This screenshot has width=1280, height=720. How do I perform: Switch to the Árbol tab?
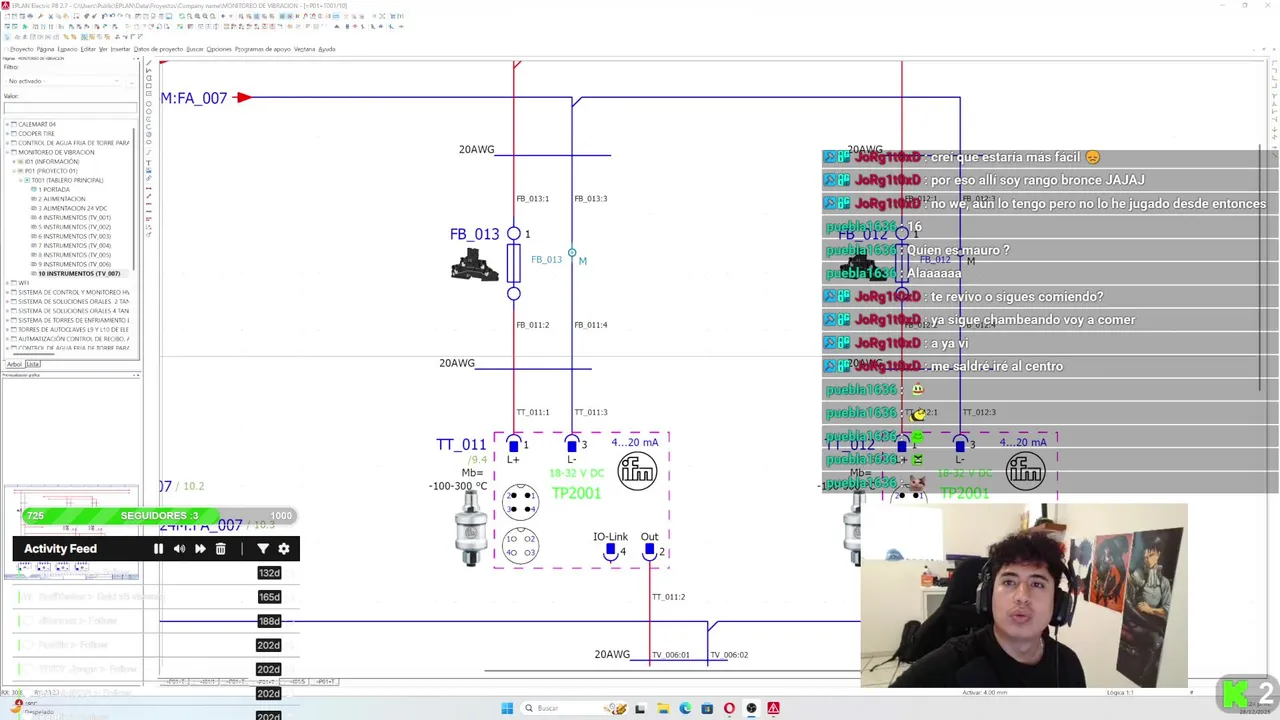coord(14,364)
